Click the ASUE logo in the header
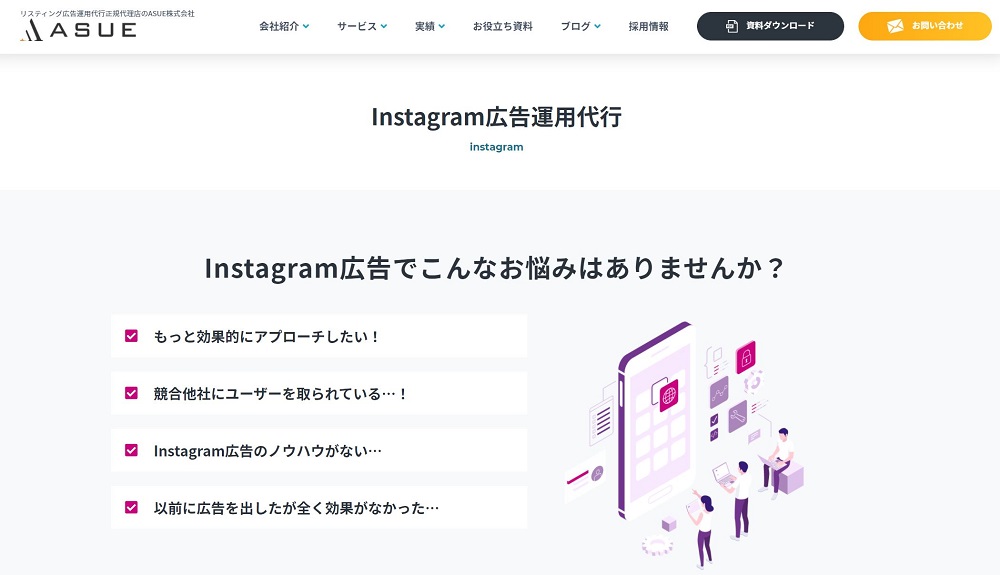 click(x=78, y=29)
